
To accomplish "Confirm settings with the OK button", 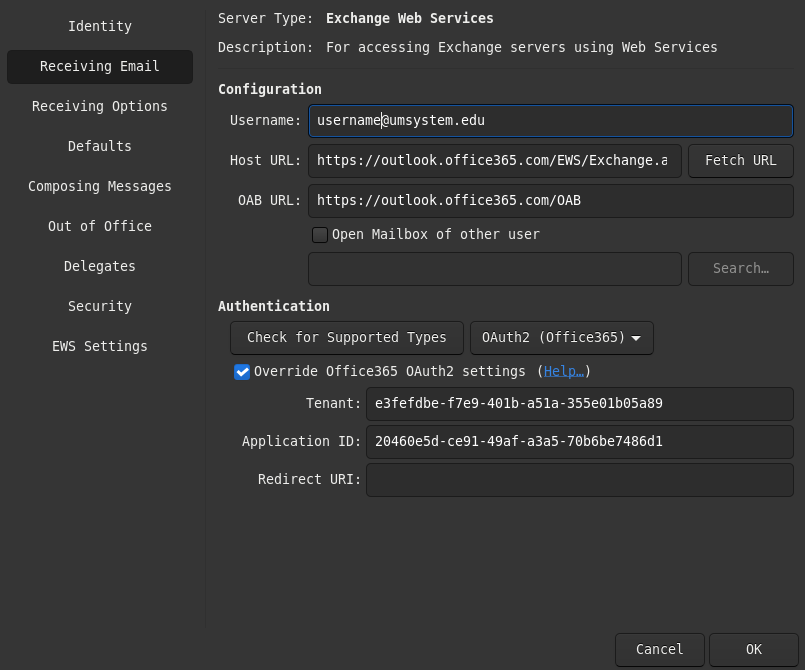I will pyautogui.click(x=753, y=650).
